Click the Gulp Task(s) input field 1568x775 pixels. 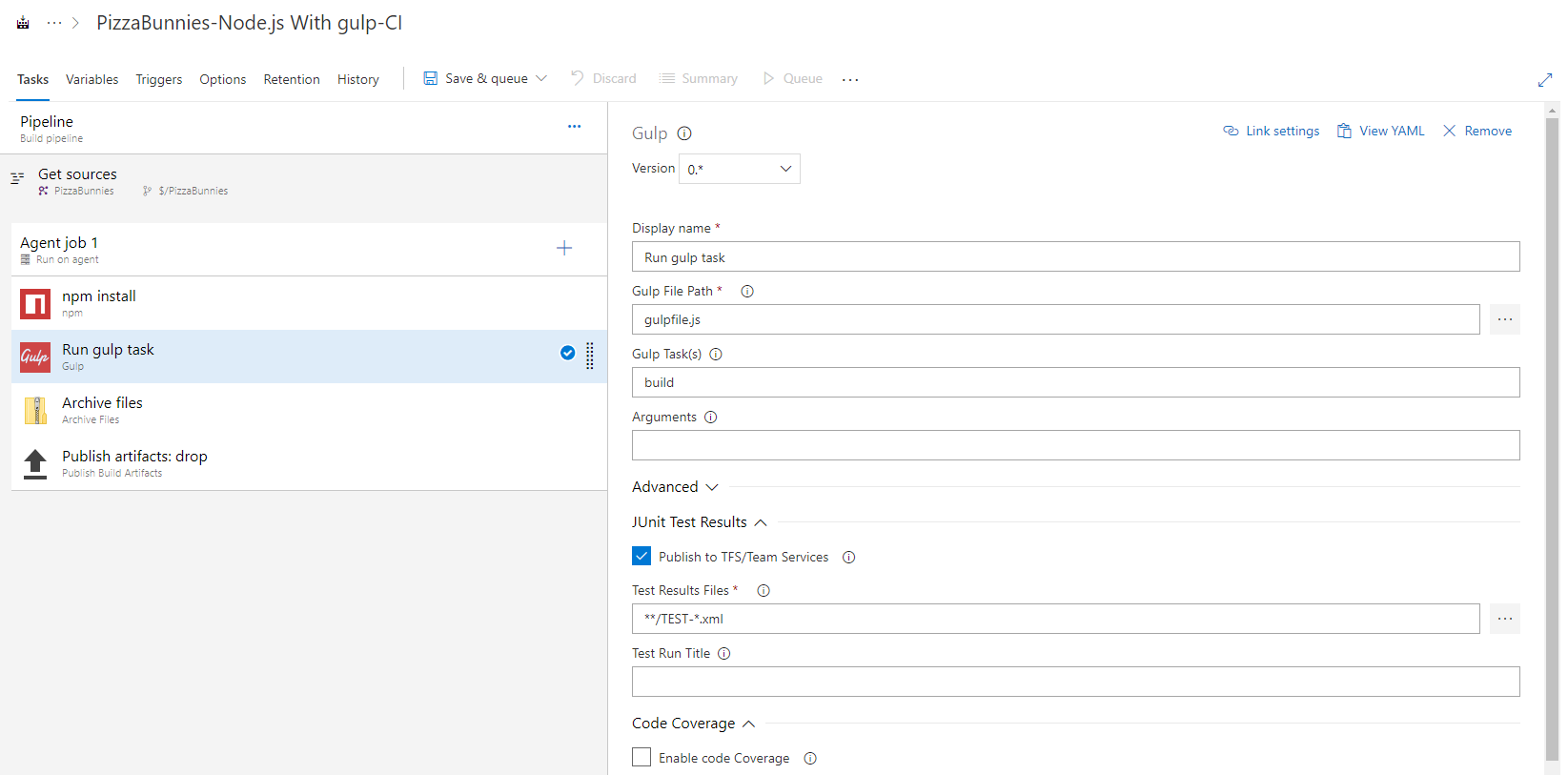click(1075, 382)
